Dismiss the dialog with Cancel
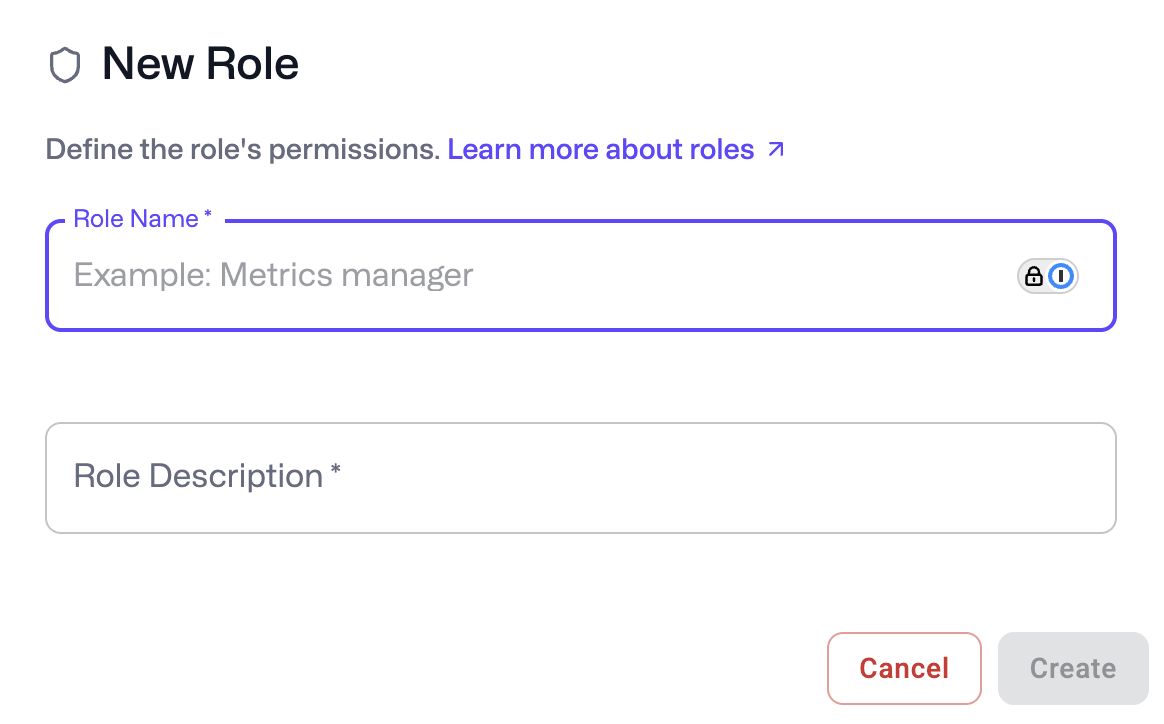Screen dimensions: 1164x724 [x=904, y=668]
